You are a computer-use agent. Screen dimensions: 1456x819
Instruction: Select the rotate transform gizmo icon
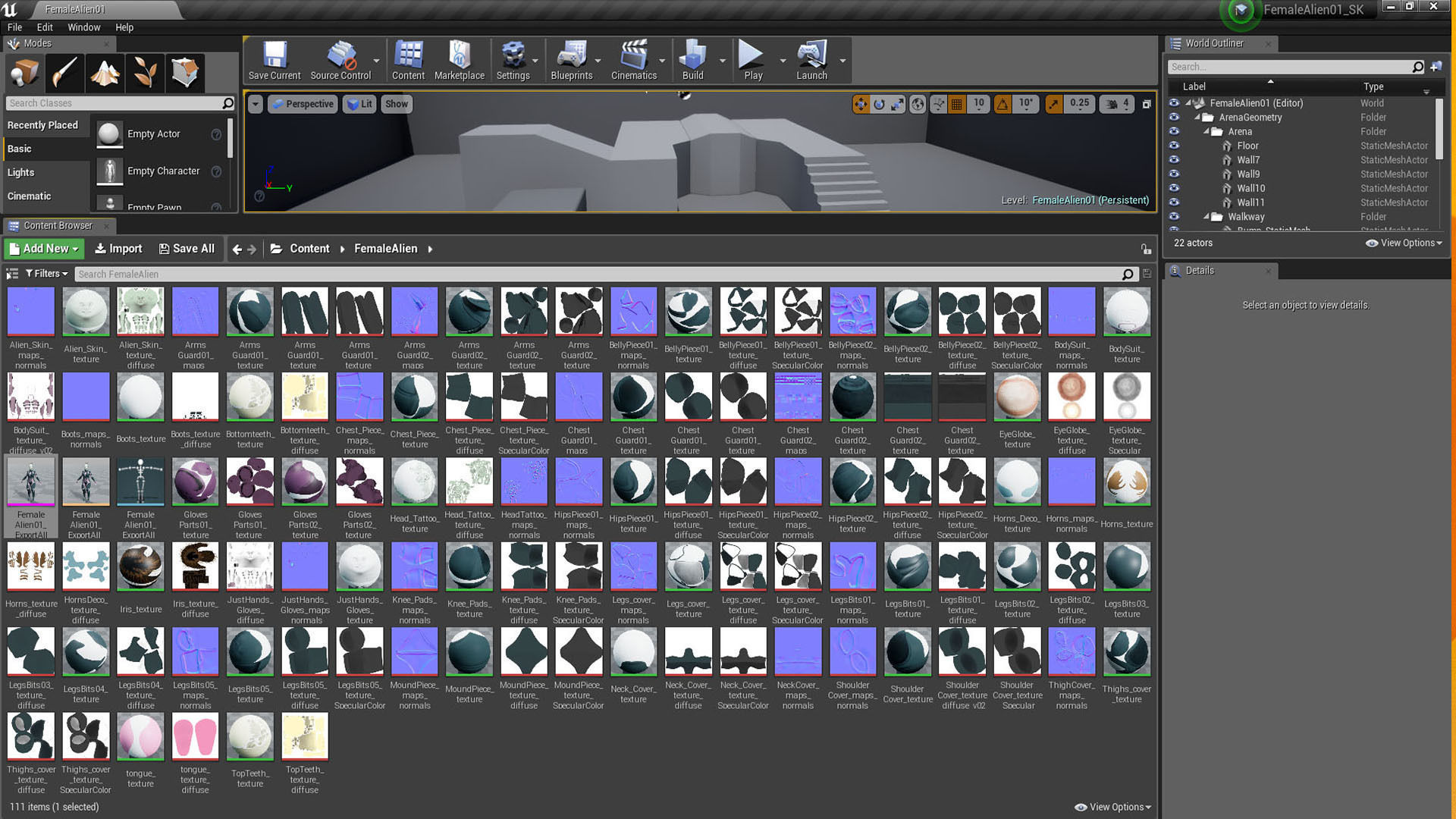click(x=879, y=104)
